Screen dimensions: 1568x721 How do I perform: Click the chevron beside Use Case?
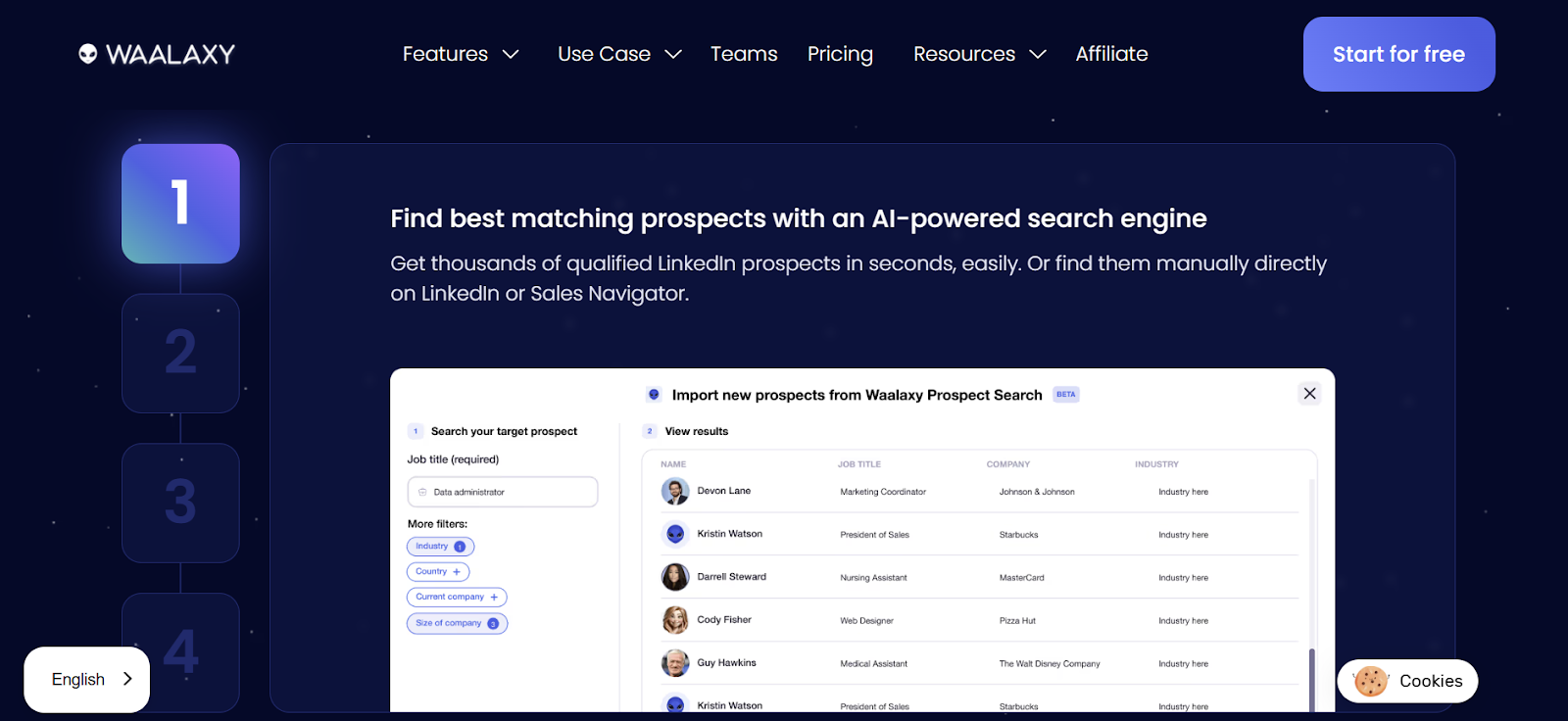(673, 55)
